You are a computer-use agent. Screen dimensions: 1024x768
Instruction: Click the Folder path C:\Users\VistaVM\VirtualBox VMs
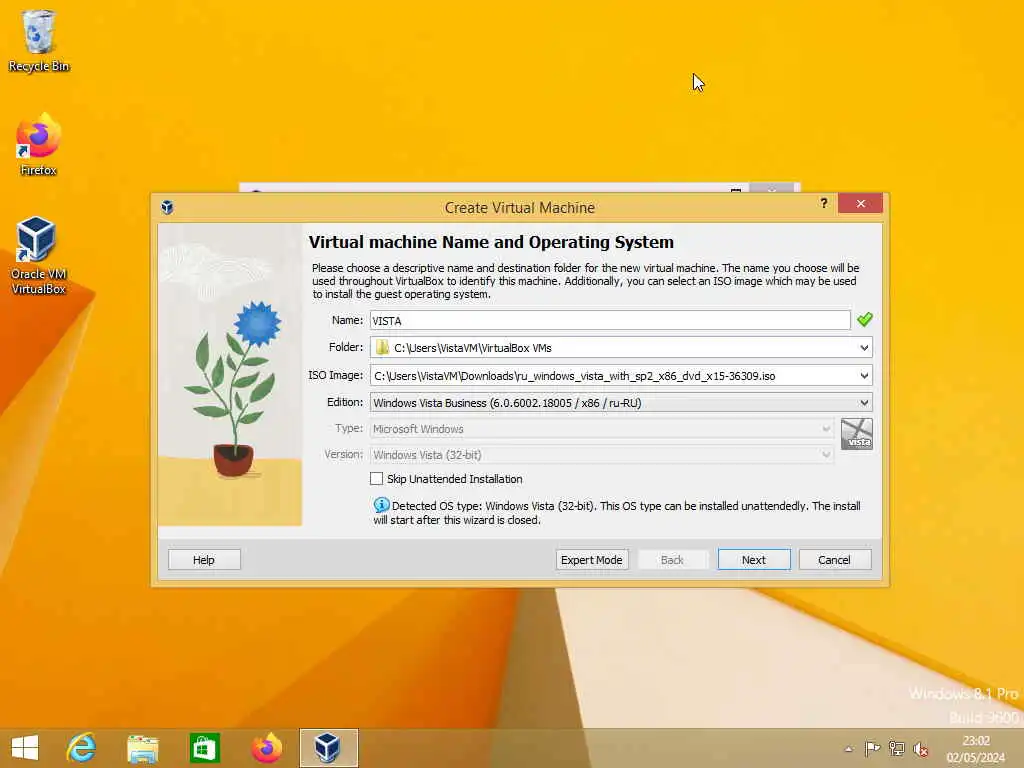(x=473, y=348)
